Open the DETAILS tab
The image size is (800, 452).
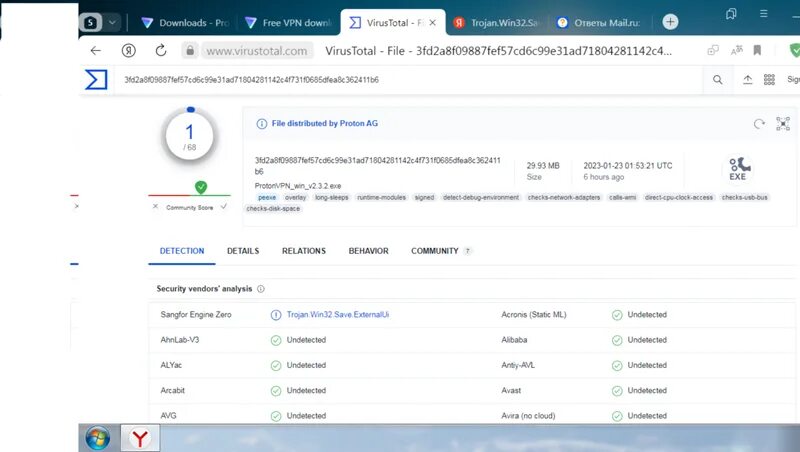click(243, 251)
